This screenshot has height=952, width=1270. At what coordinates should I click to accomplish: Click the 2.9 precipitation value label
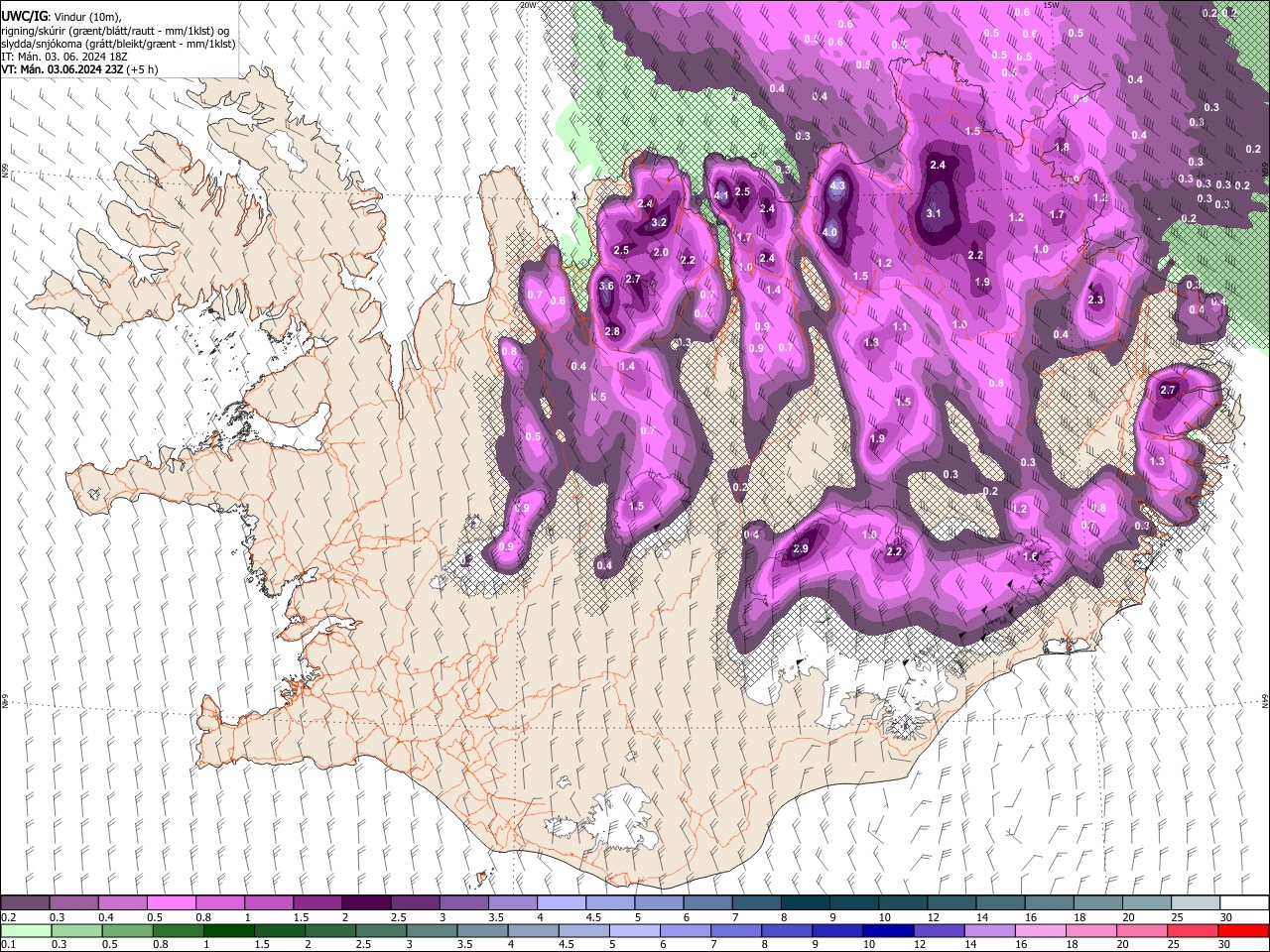pyautogui.click(x=801, y=548)
